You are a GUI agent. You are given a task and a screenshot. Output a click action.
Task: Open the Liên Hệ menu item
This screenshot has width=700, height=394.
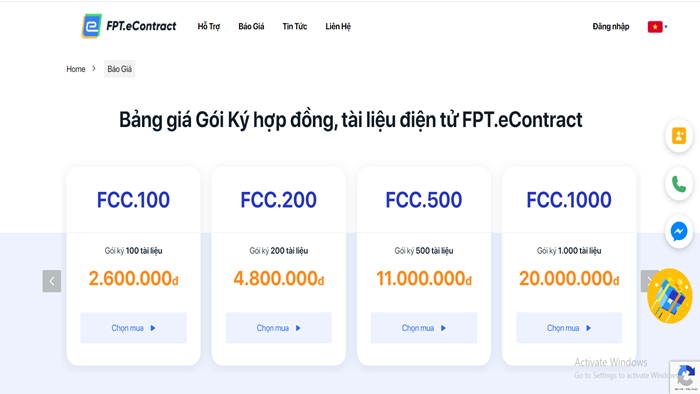(338, 26)
